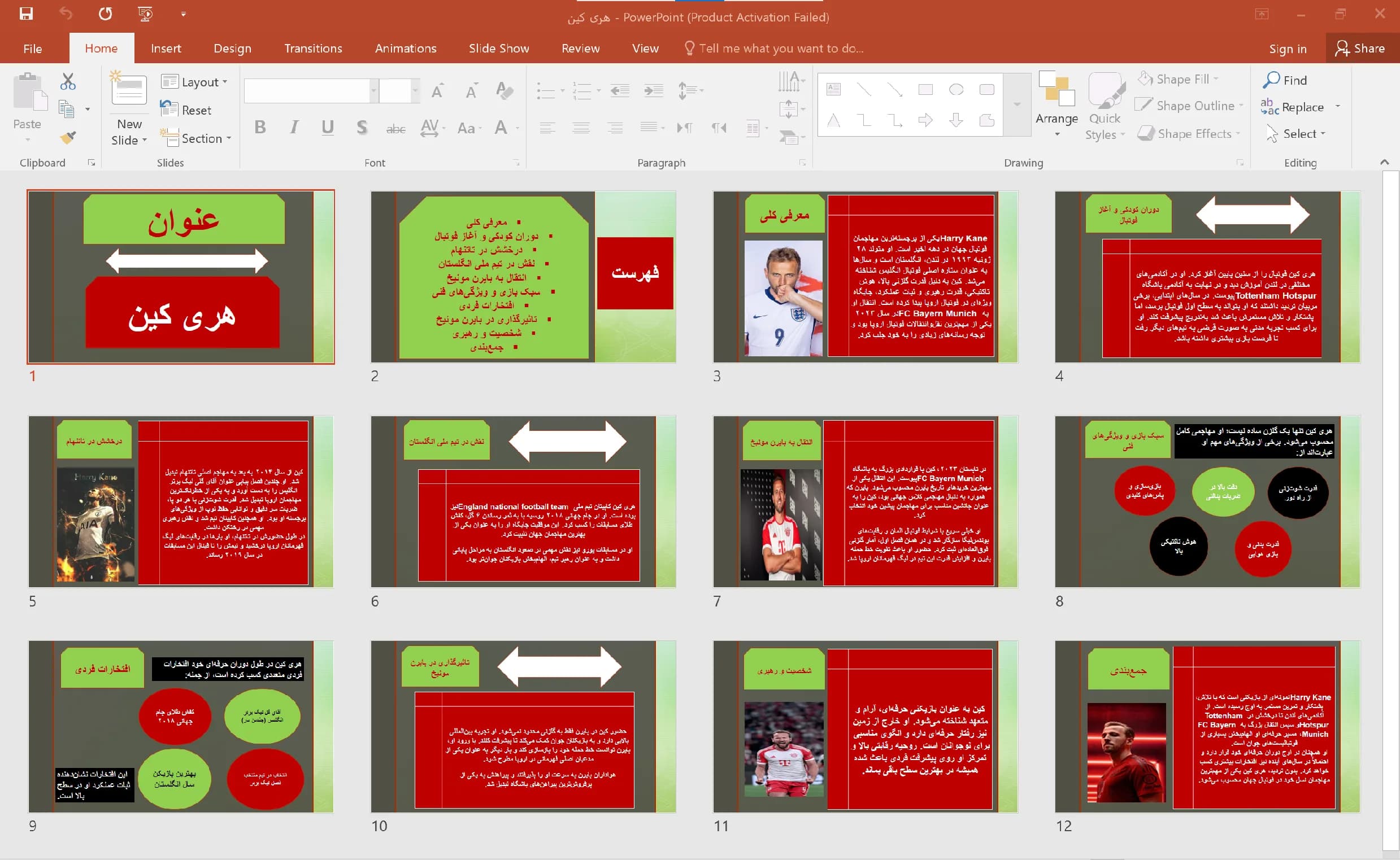Open the File menu
This screenshot has width=1400, height=860.
click(x=32, y=49)
